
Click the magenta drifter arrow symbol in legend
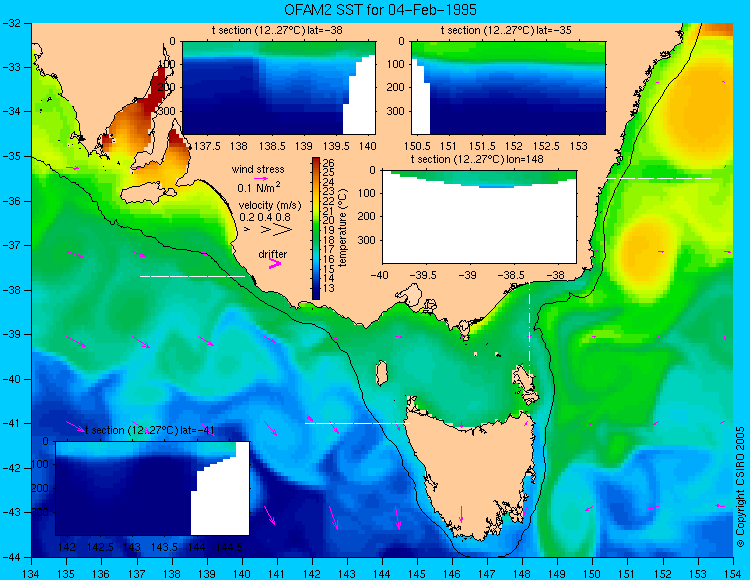[275, 263]
